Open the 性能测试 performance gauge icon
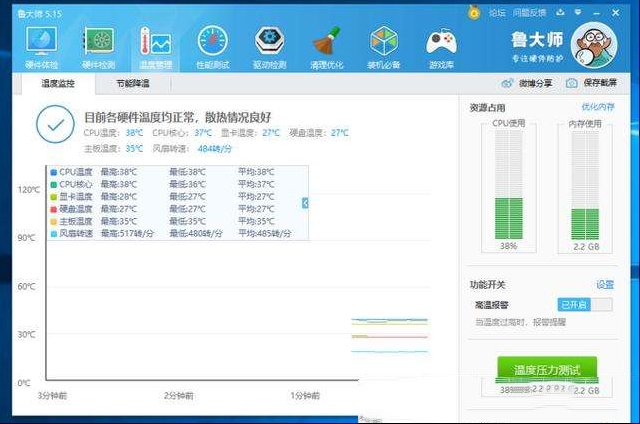 (213, 47)
